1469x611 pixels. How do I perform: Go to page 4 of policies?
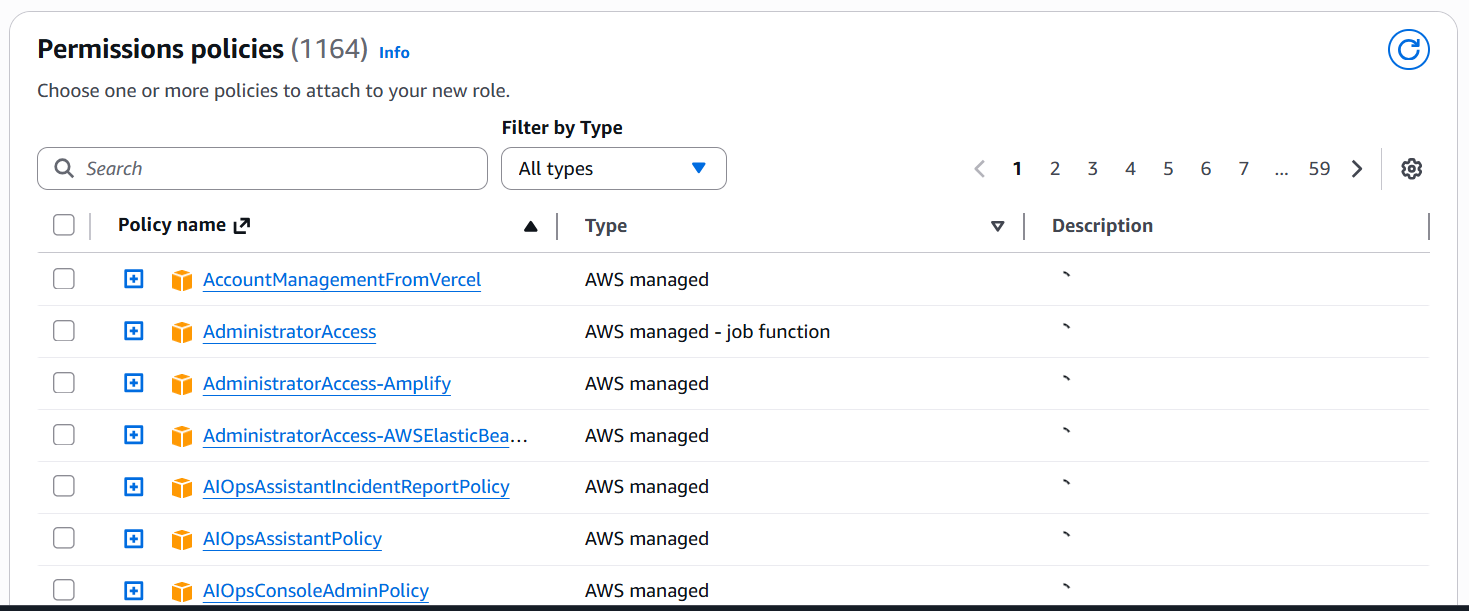1130,169
